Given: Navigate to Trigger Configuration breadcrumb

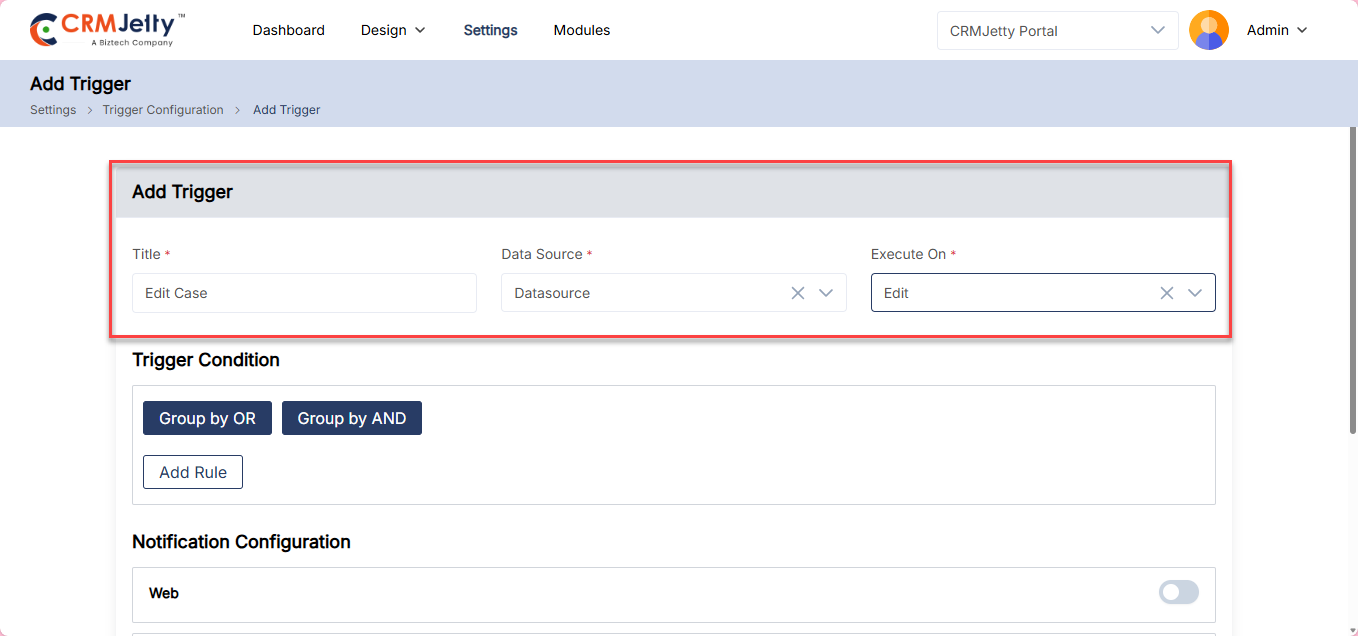Looking at the screenshot, I should coord(163,110).
